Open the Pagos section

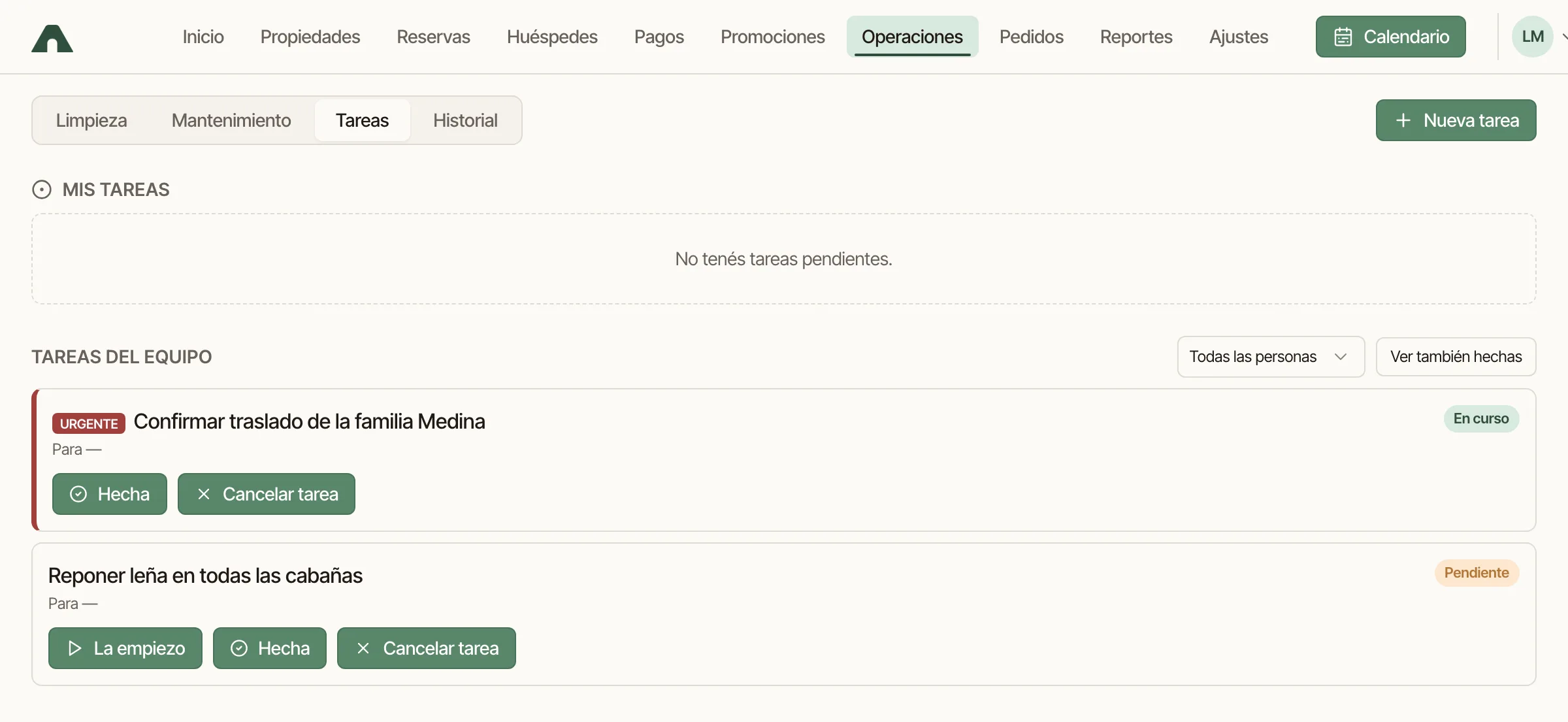(659, 37)
